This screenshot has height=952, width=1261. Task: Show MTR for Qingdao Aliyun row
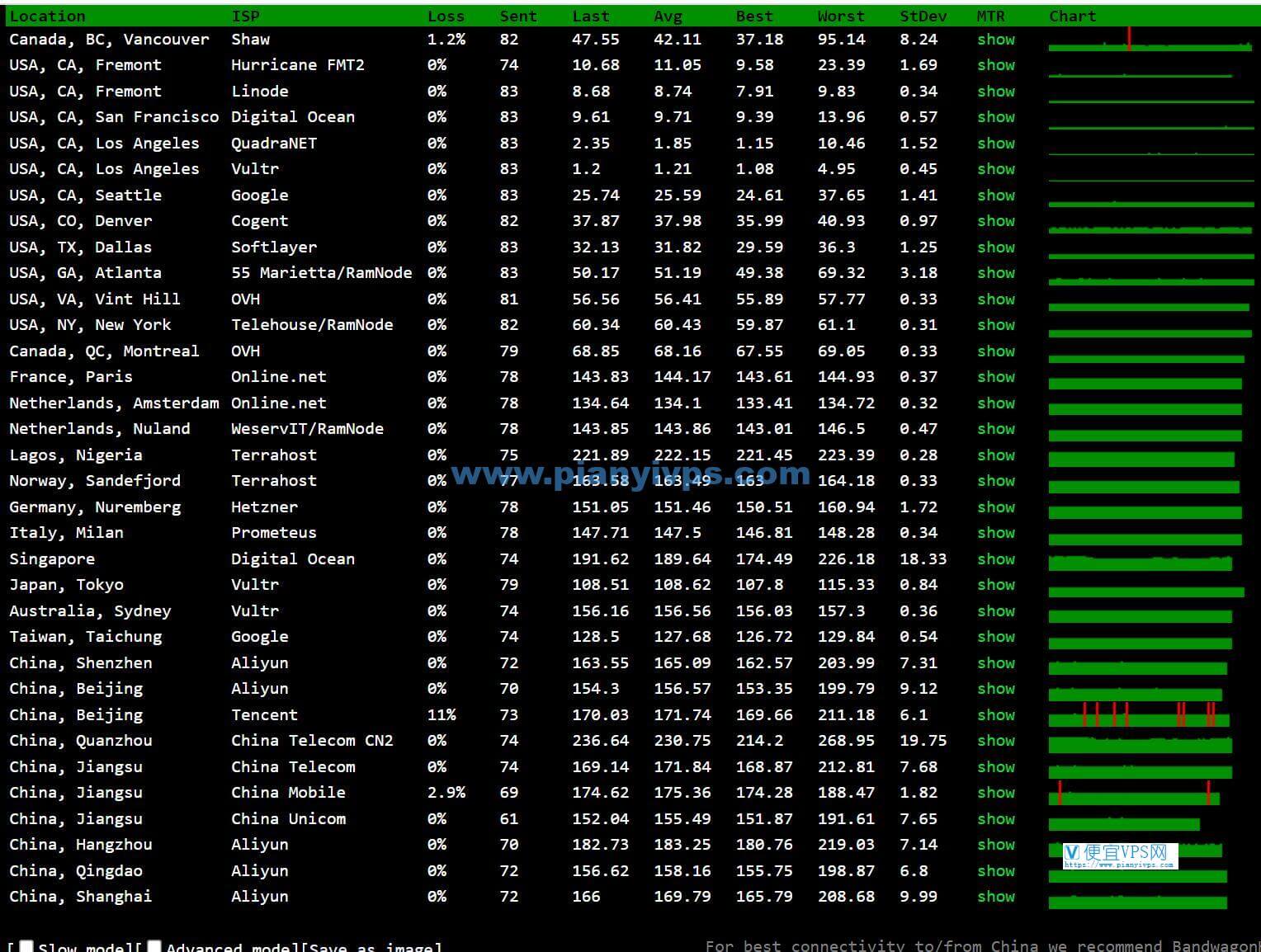(996, 871)
